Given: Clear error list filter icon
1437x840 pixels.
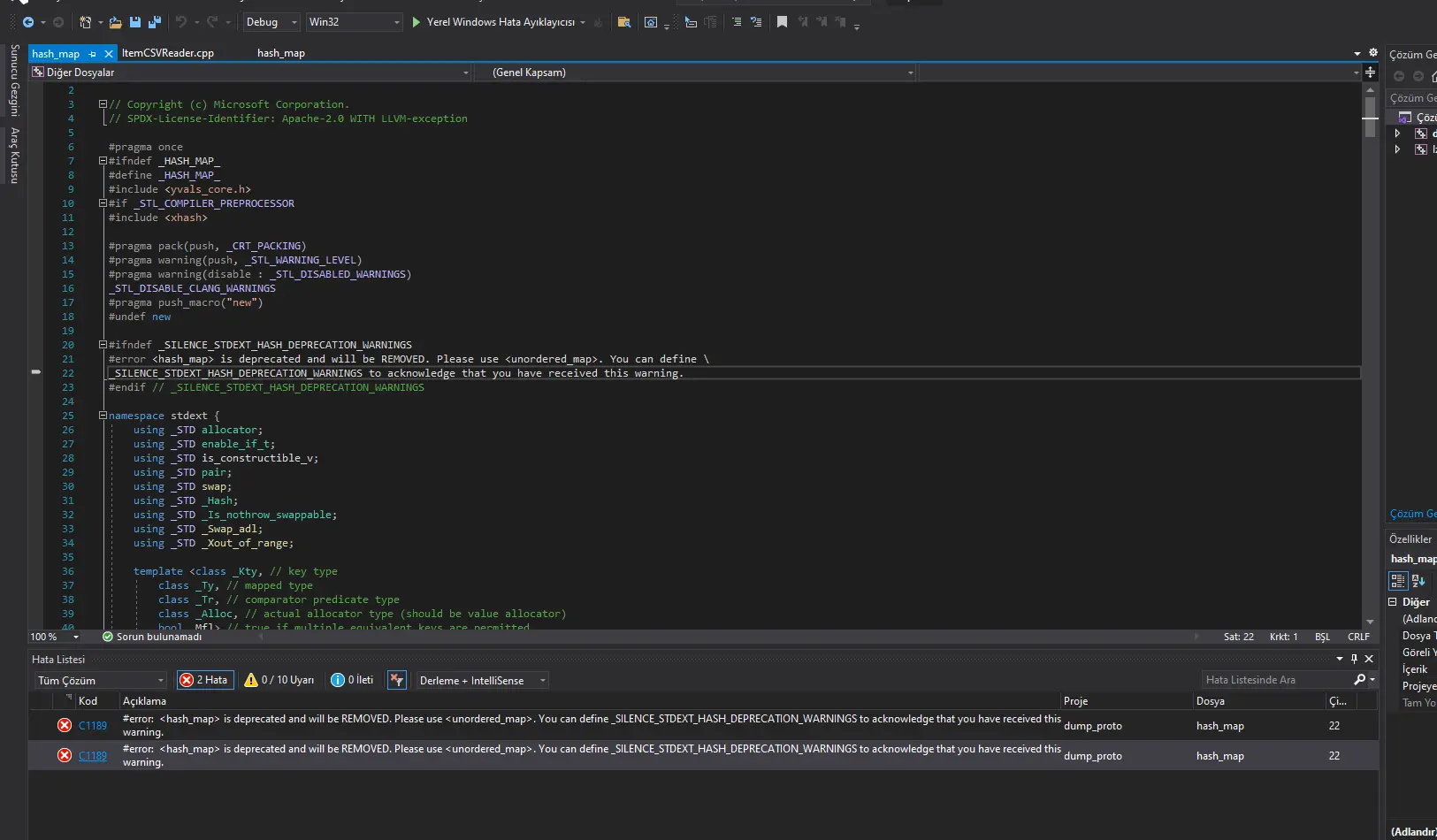Looking at the screenshot, I should click(397, 680).
